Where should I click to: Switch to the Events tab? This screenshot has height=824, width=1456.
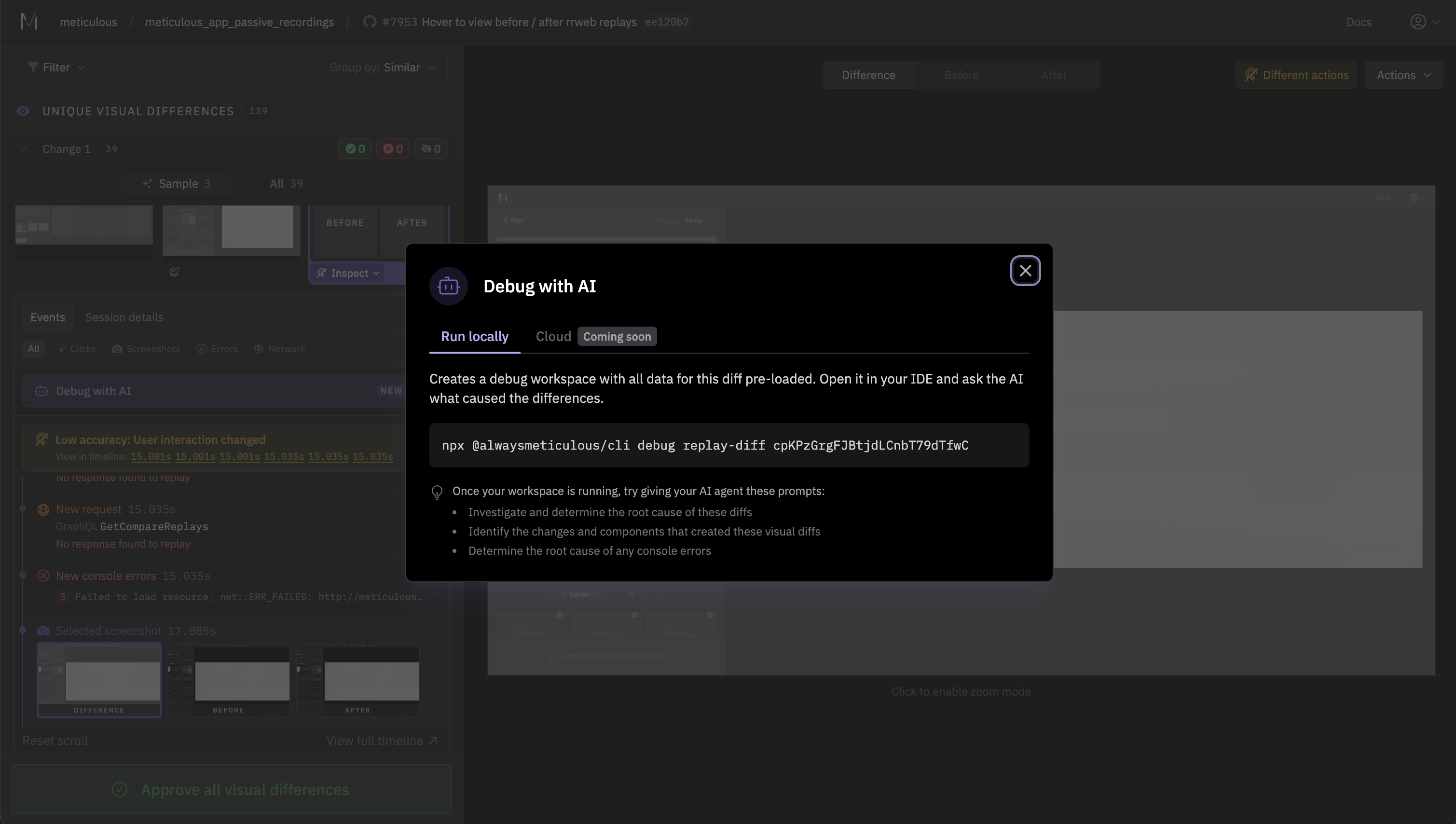[48, 317]
